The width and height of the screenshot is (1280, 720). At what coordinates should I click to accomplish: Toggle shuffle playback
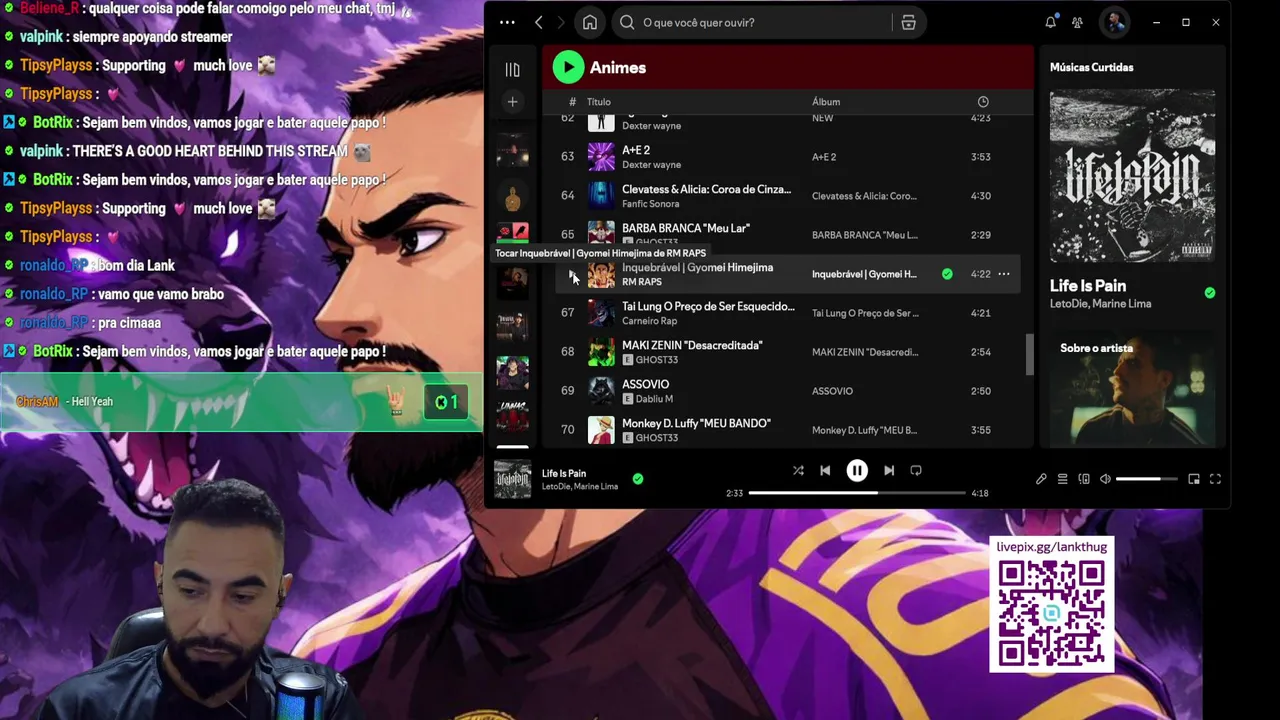[798, 470]
